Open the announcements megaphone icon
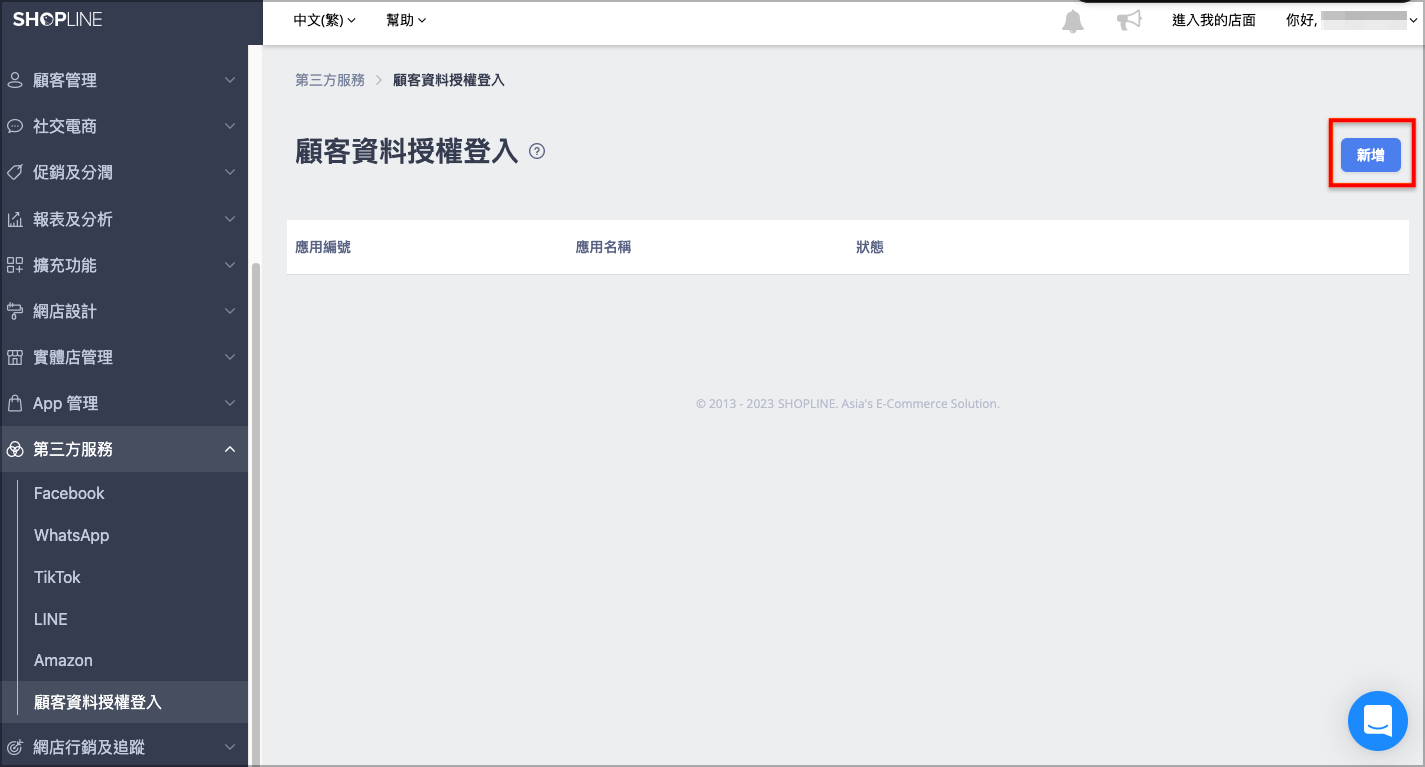The image size is (1425, 767). click(x=1129, y=21)
